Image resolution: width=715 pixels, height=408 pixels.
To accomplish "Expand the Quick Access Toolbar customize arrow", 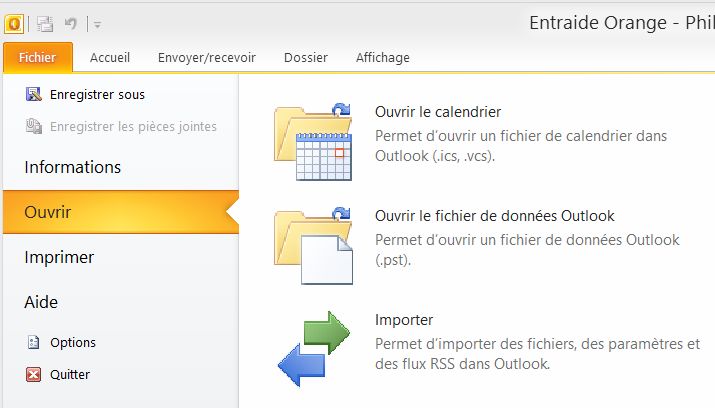I will [97, 24].
